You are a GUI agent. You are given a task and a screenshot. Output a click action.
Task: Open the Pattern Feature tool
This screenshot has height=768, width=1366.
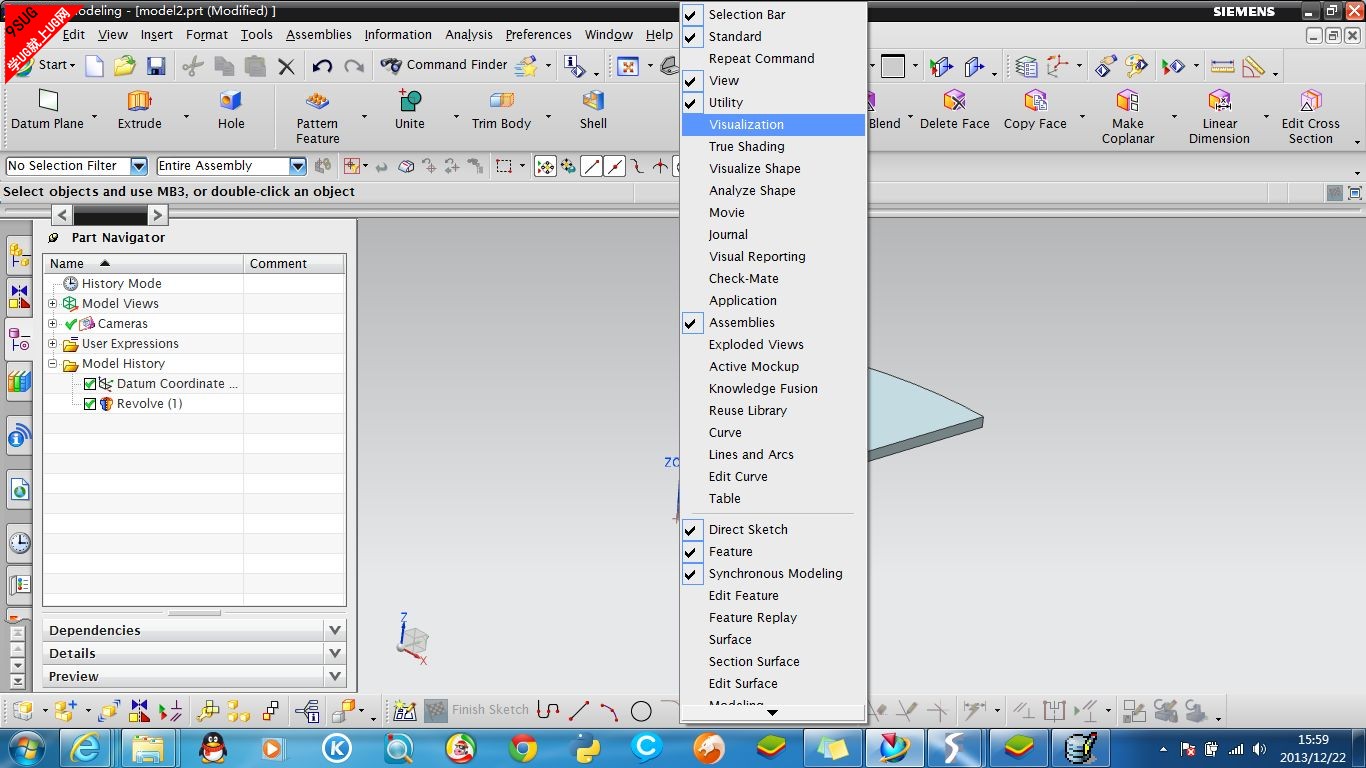point(317,117)
